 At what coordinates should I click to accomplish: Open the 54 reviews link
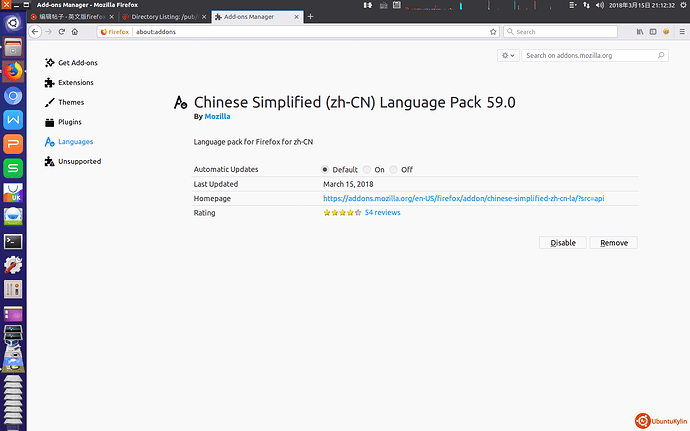pos(382,213)
